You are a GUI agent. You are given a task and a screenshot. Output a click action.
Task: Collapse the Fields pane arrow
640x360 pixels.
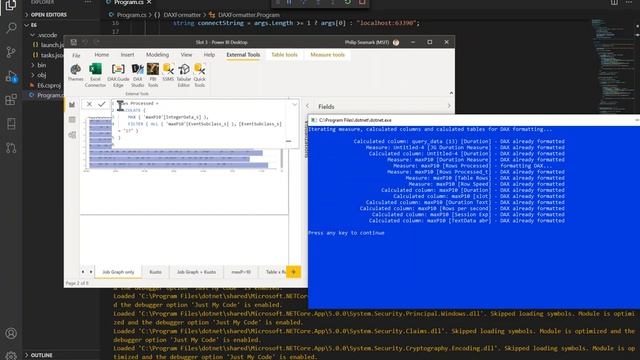pos(449,106)
